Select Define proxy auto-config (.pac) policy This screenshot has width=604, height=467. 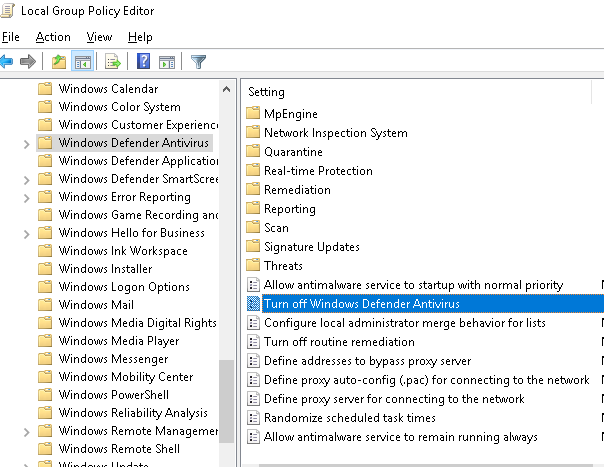(x=426, y=380)
